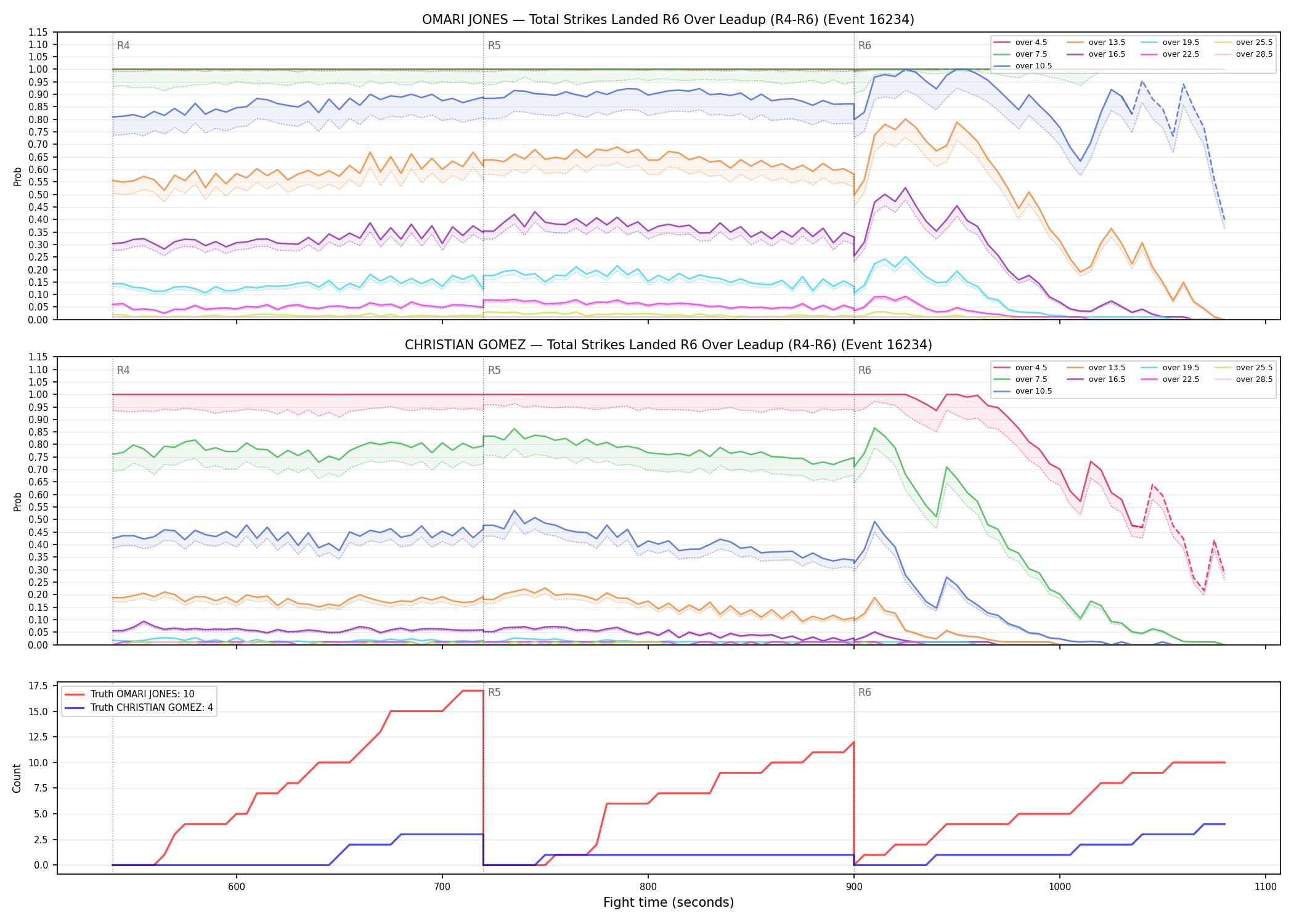Viewport: 1294px width, 924px height.
Task: Click the R4 round marker in Christian Gomez chart
Action: 123,370
